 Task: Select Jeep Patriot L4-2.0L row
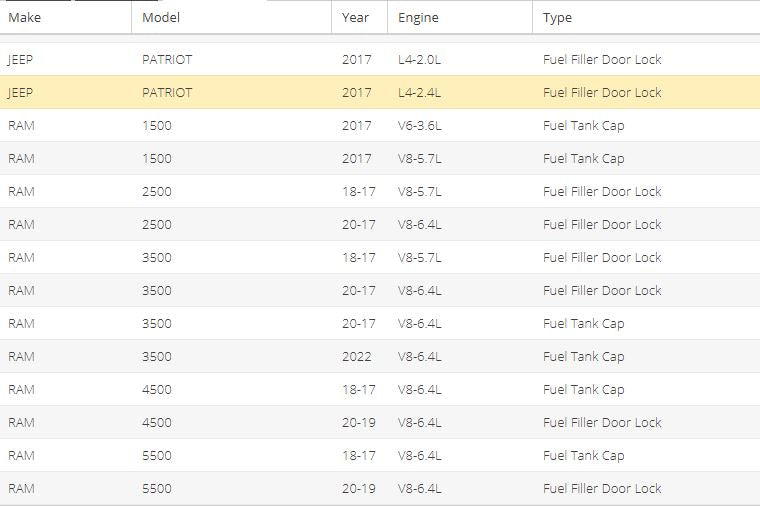380,59
